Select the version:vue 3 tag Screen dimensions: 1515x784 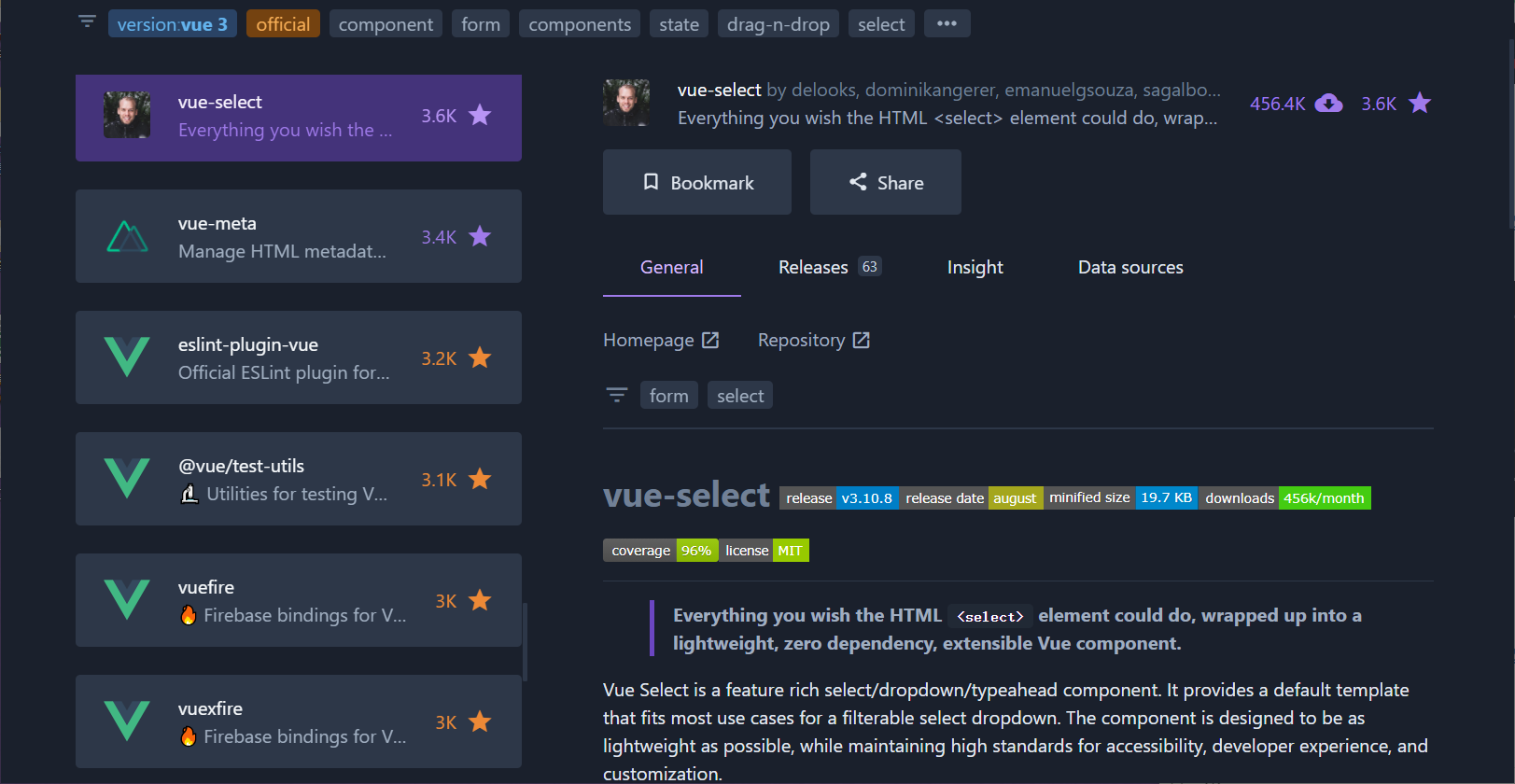[x=173, y=24]
